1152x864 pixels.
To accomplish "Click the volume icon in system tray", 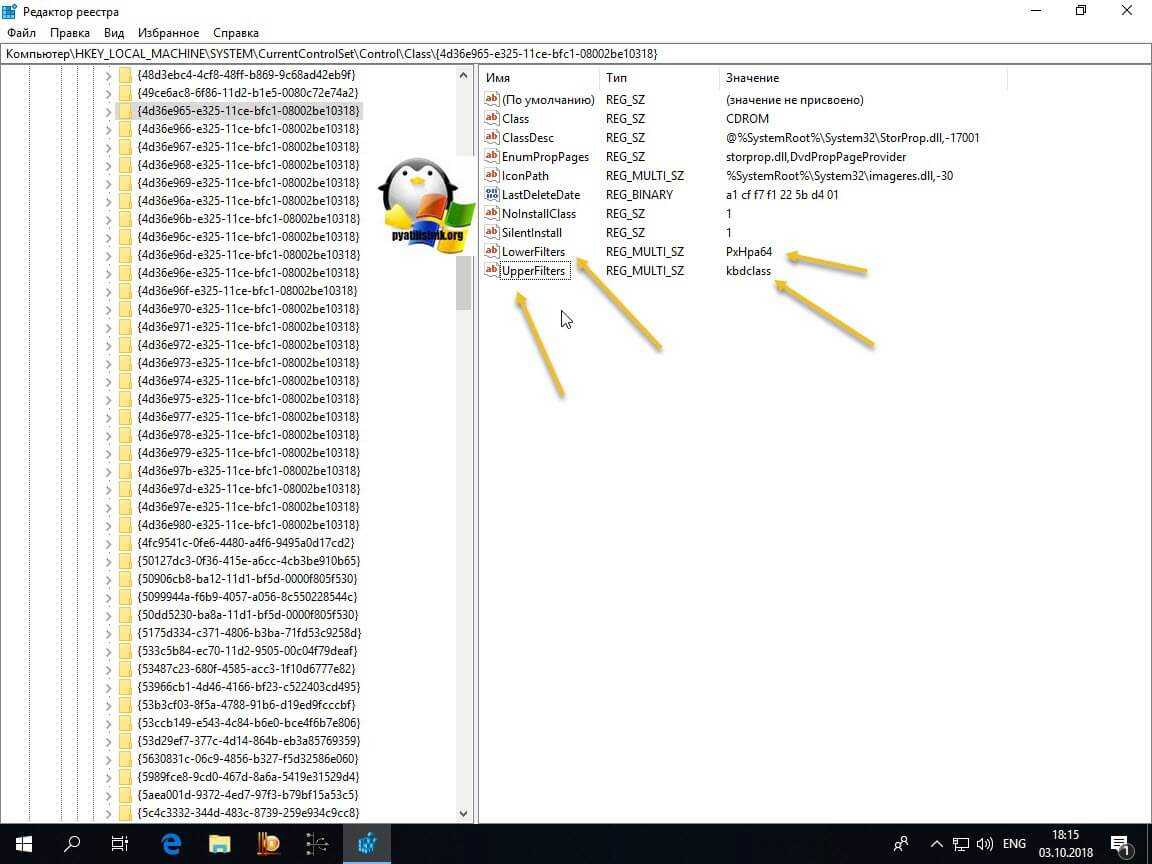I will (x=982, y=843).
